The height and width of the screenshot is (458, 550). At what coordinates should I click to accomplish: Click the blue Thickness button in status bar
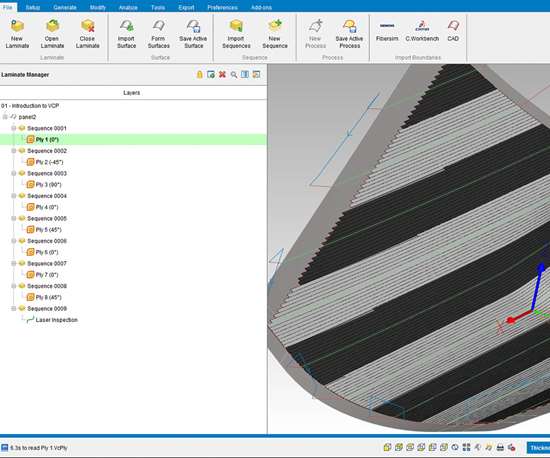point(538,448)
